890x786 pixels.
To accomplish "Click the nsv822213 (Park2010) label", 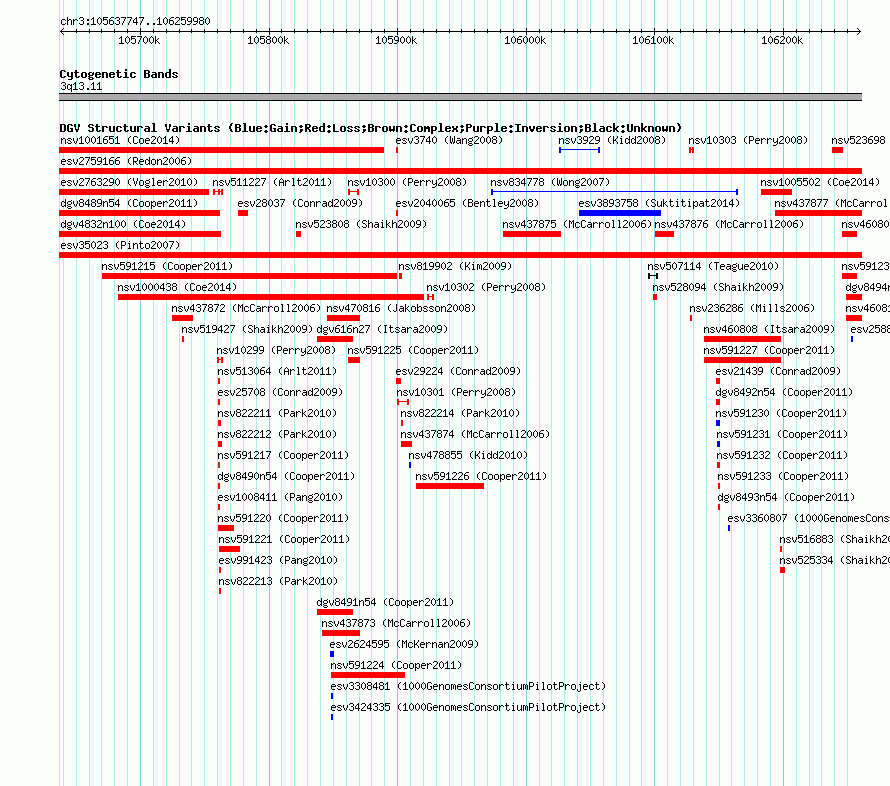I will pos(278,581).
